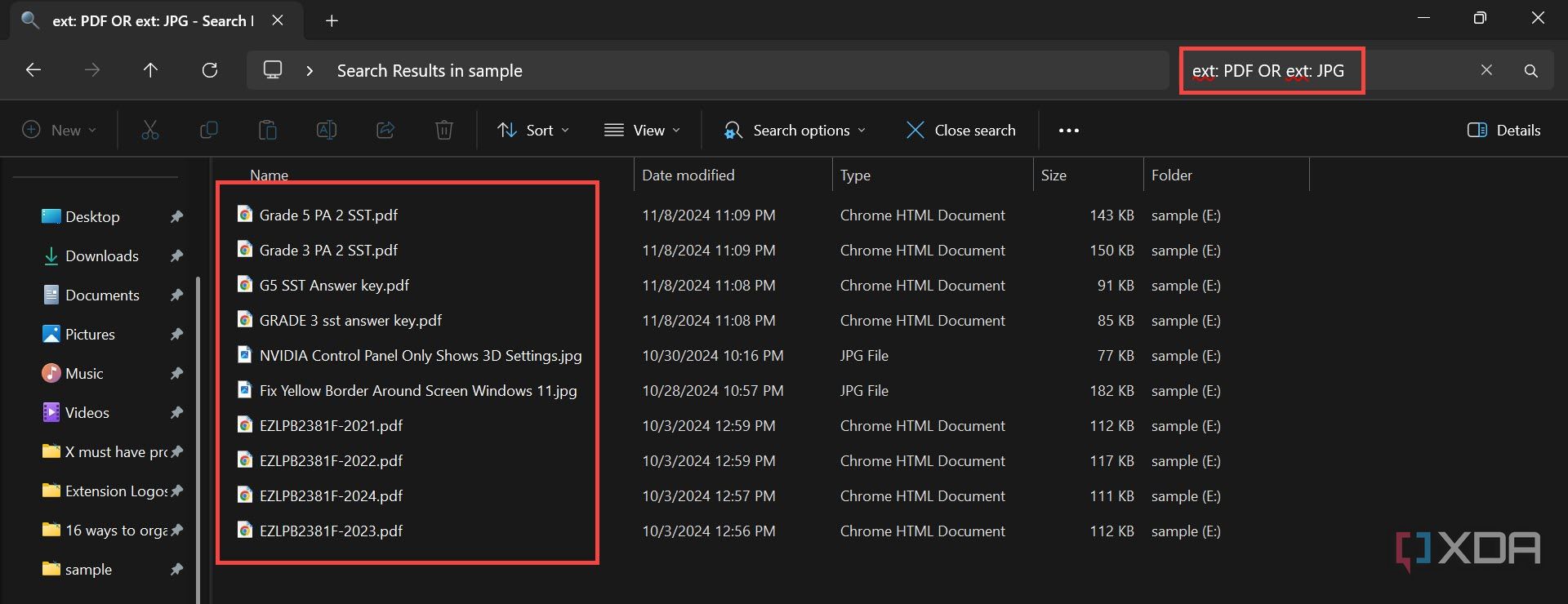Sort by Date modified column header
The height and width of the screenshot is (604, 1568).
tap(688, 175)
